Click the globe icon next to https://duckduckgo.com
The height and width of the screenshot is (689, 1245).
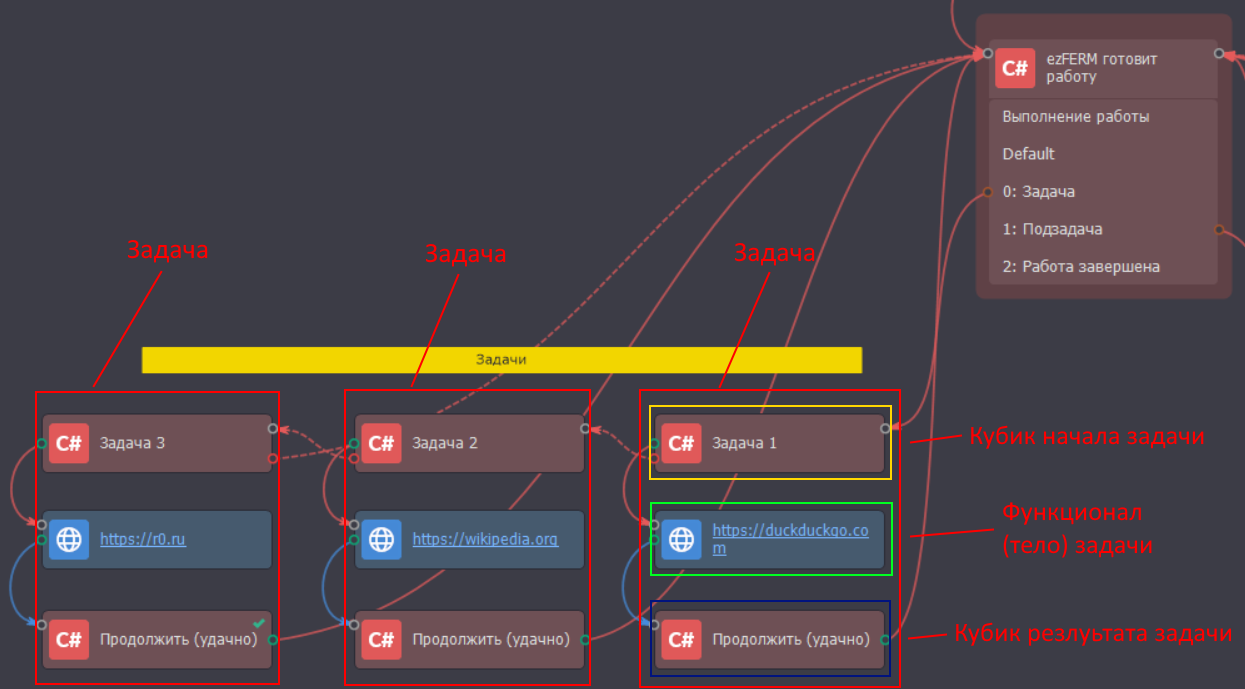(681, 540)
